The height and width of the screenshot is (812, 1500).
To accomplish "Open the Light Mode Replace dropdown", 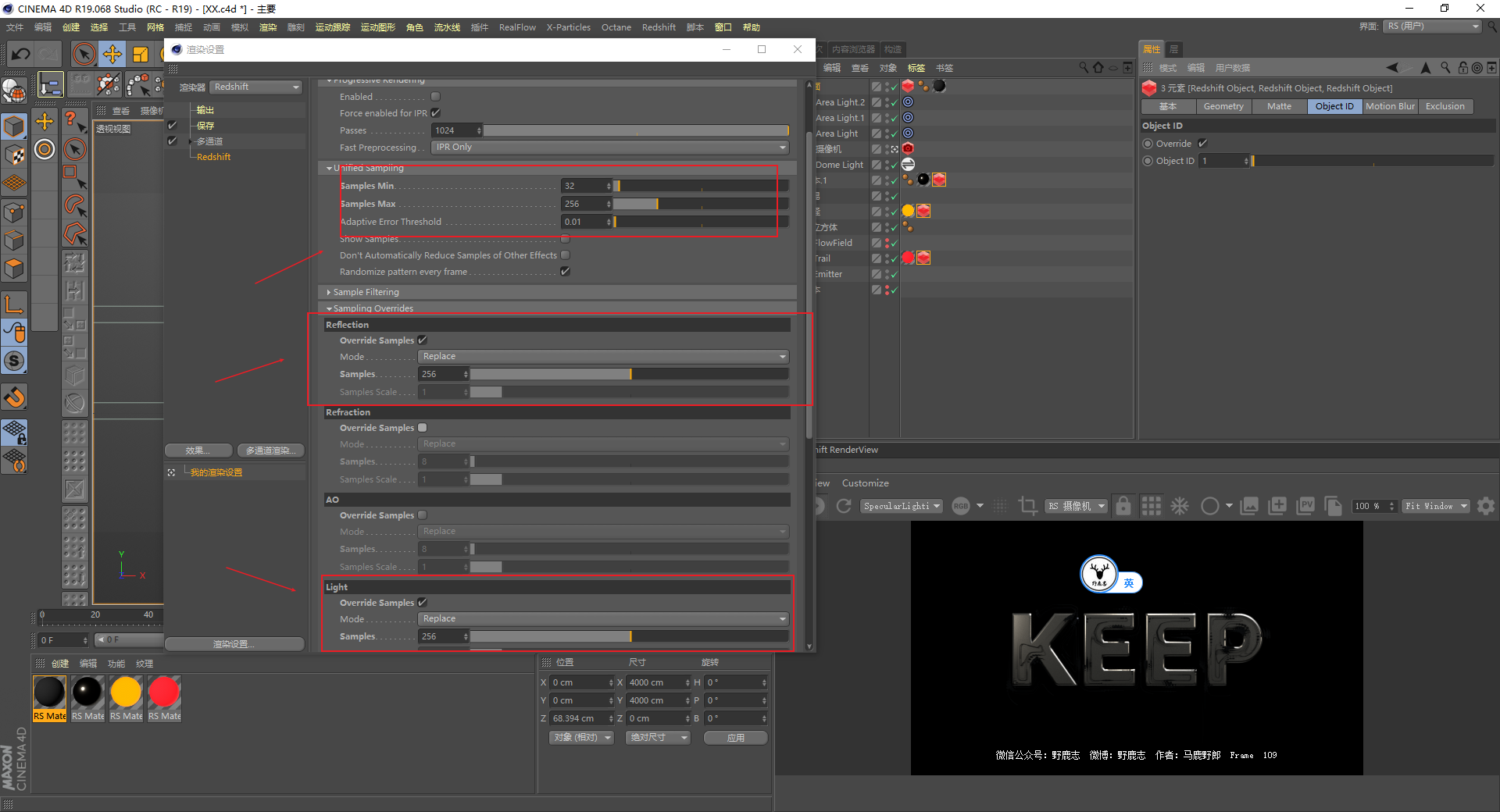I will point(603,619).
